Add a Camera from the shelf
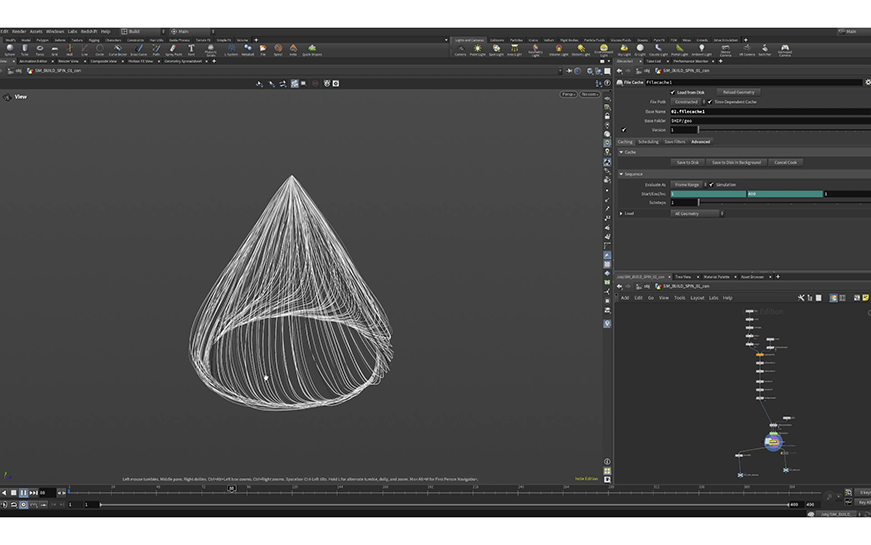Viewport: 871px width, 545px height. (460, 49)
